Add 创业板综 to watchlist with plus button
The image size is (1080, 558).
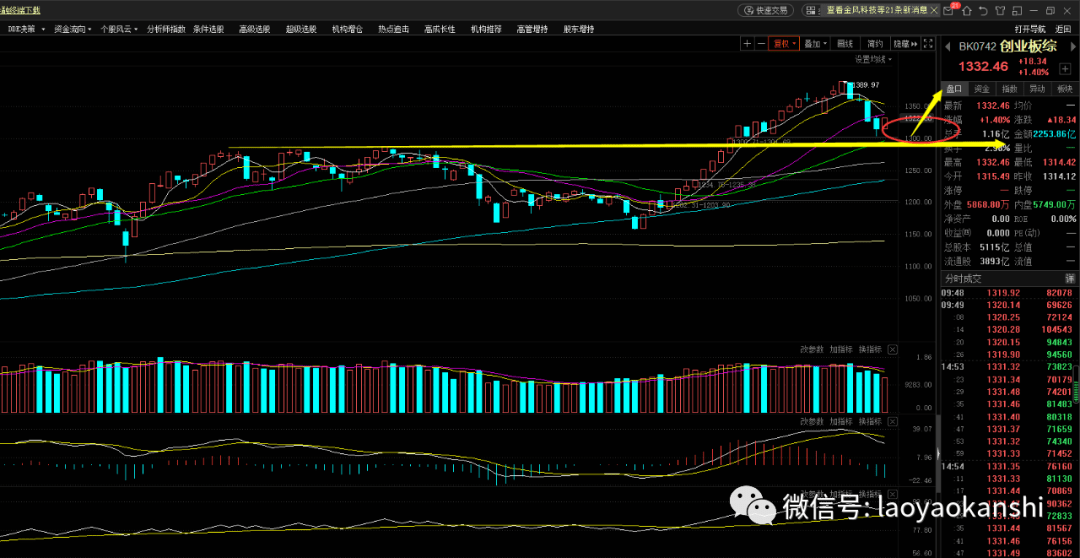[1065, 69]
